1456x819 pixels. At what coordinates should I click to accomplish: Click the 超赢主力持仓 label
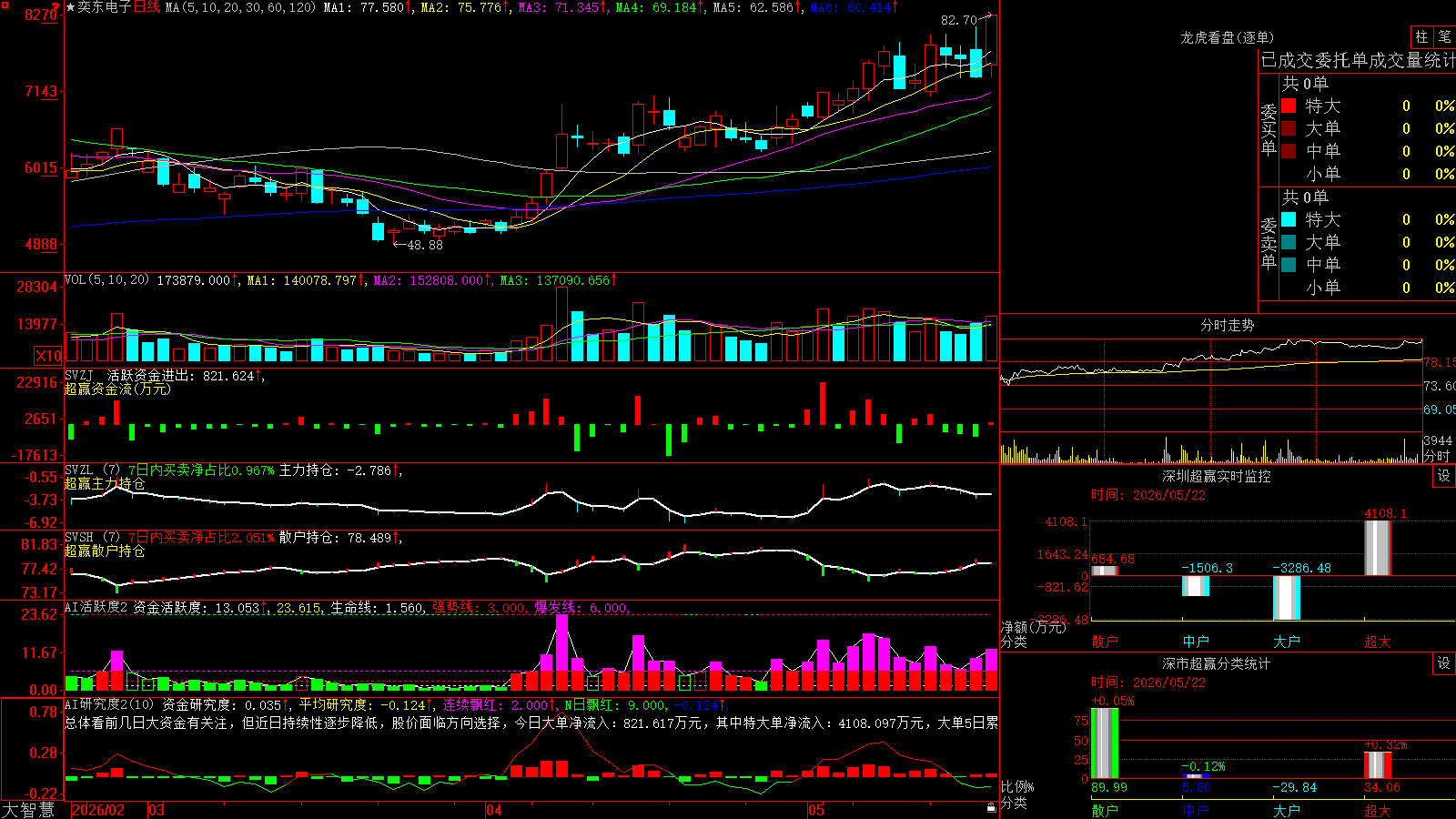pyautogui.click(x=105, y=483)
